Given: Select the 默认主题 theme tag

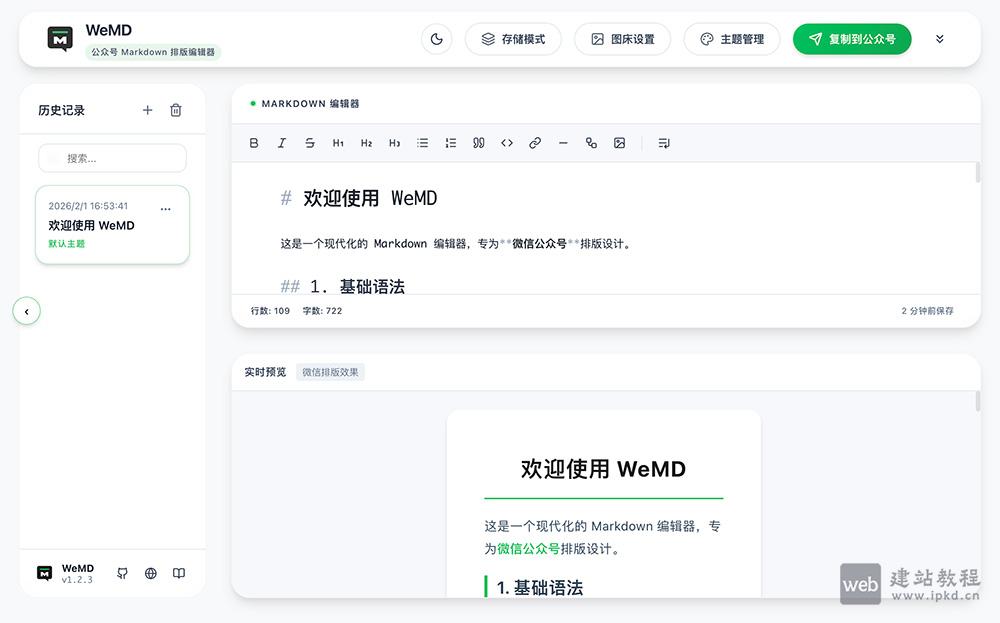Looking at the screenshot, I should pos(66,243).
